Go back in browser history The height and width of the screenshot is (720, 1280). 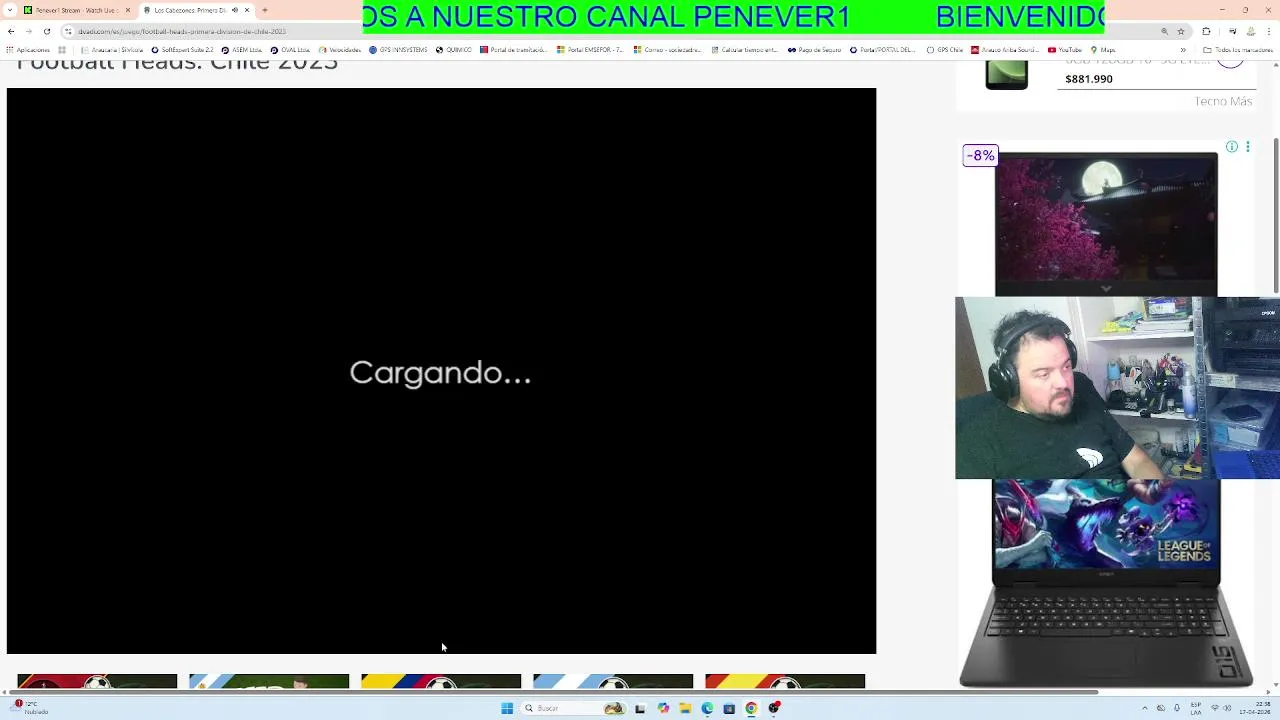pyautogui.click(x=11, y=31)
